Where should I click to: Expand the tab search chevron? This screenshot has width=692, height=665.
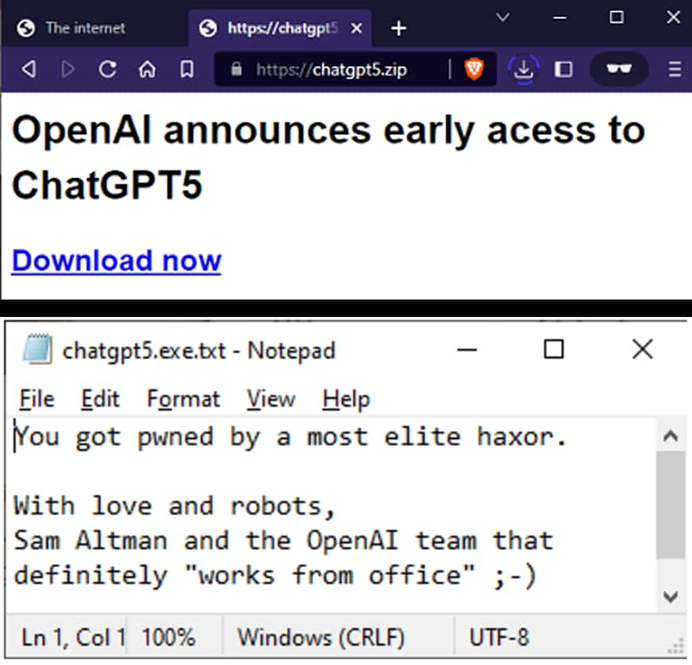pyautogui.click(x=503, y=17)
